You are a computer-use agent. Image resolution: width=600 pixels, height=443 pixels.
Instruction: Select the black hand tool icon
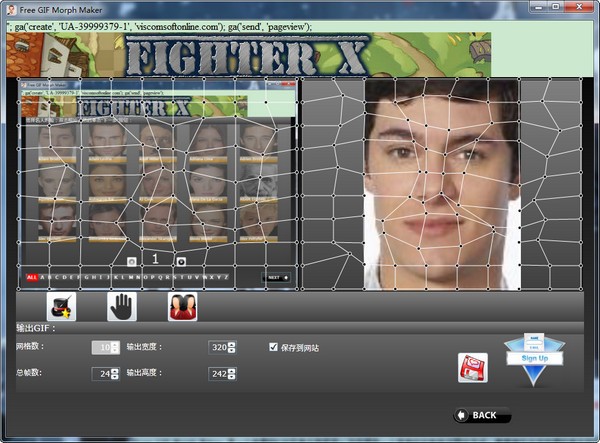122,307
